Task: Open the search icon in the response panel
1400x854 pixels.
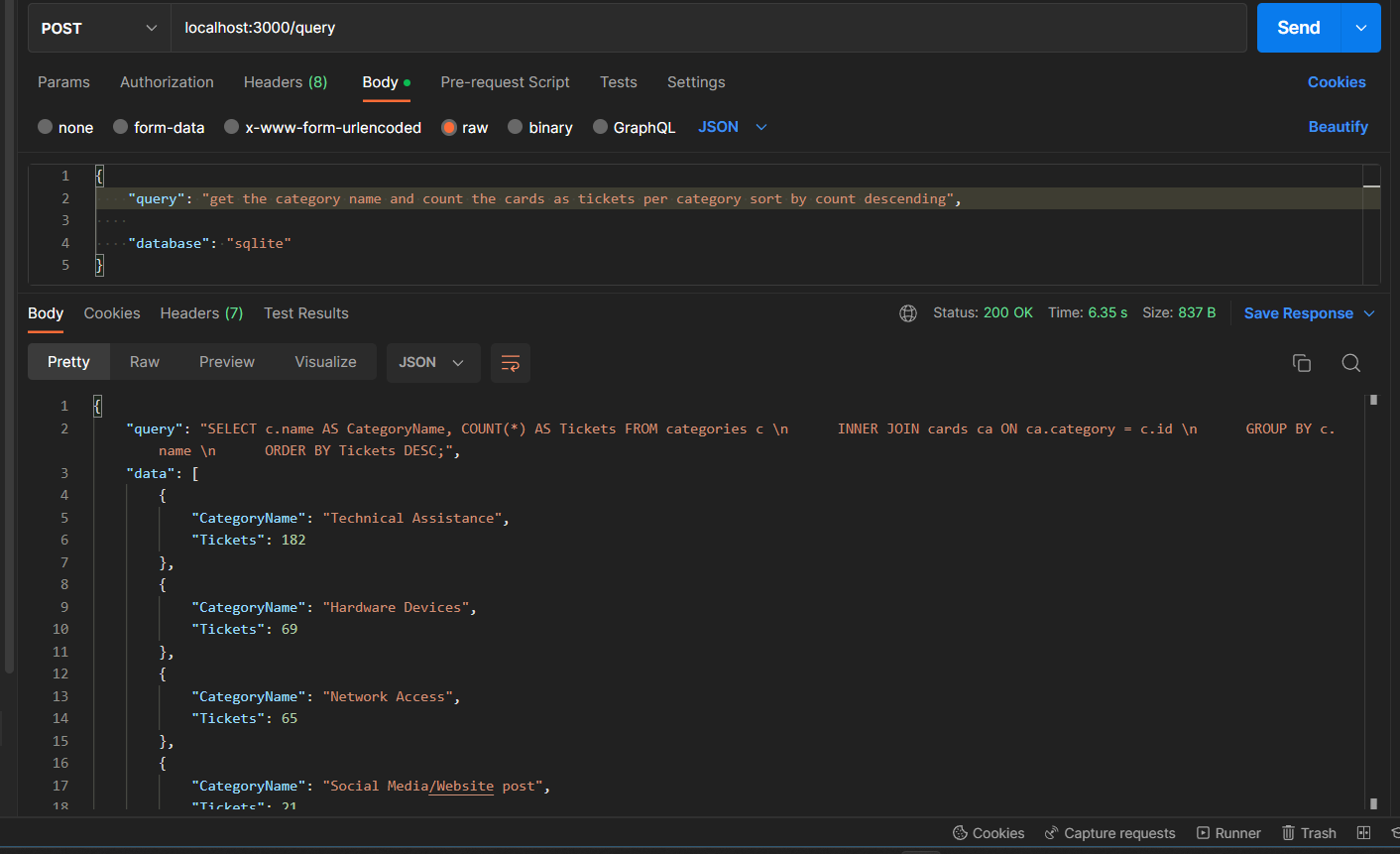Action: (x=1350, y=363)
